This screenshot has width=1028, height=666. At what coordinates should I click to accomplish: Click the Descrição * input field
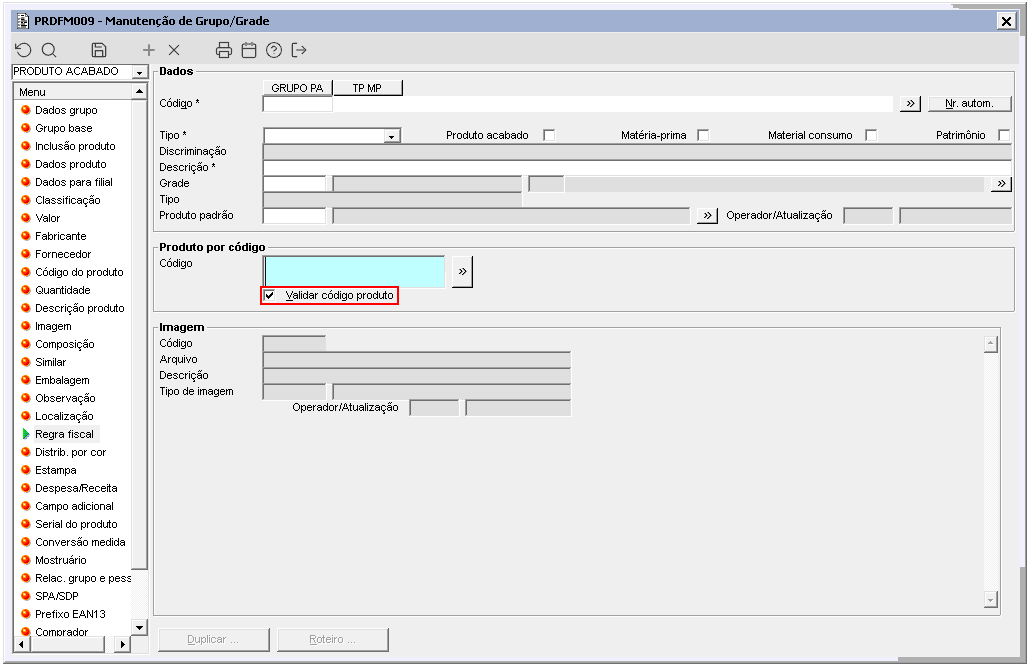click(637, 167)
